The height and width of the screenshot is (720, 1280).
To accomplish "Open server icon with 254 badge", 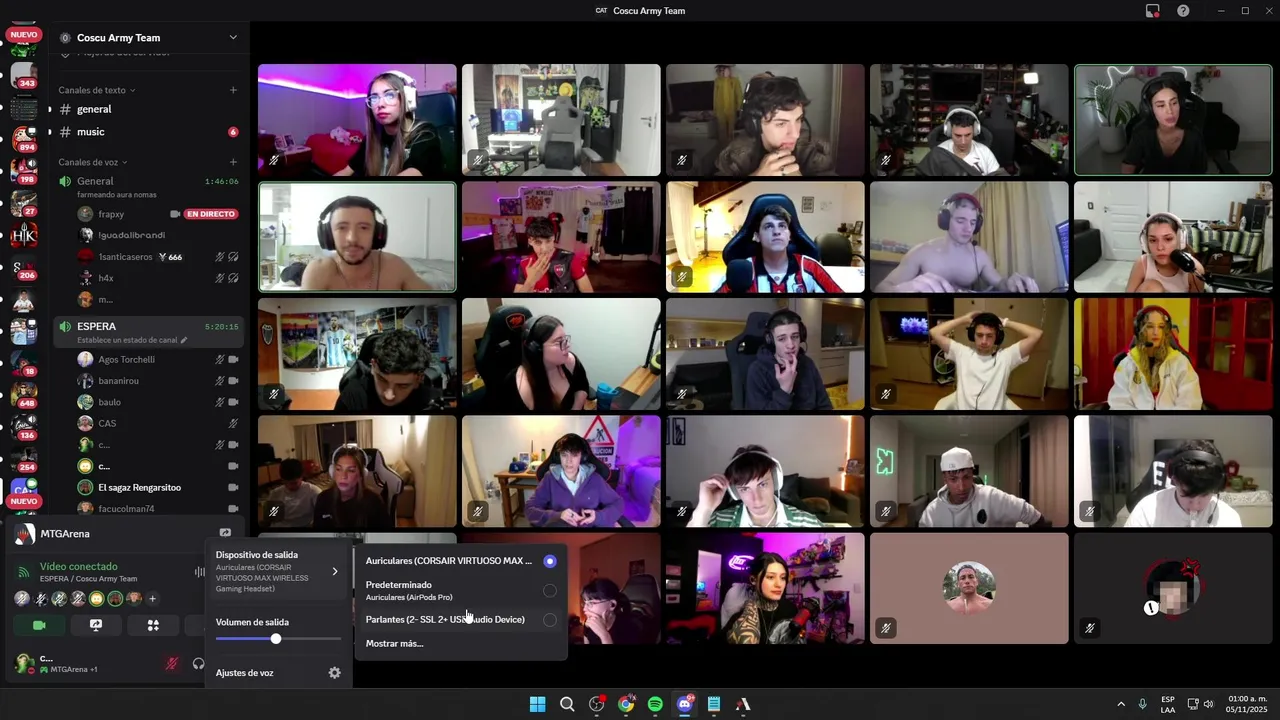I will 24,459.
